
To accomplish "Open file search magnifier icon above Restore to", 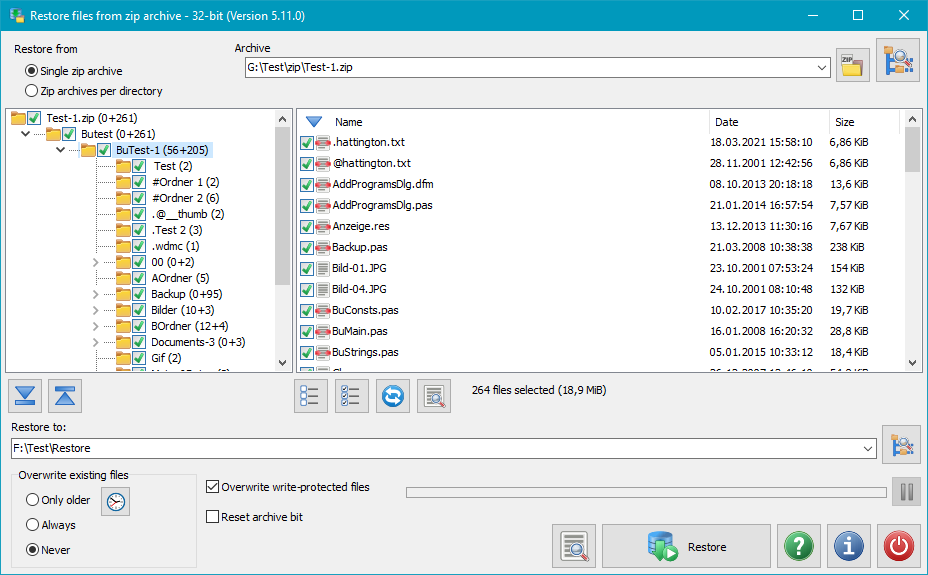I will [434, 396].
